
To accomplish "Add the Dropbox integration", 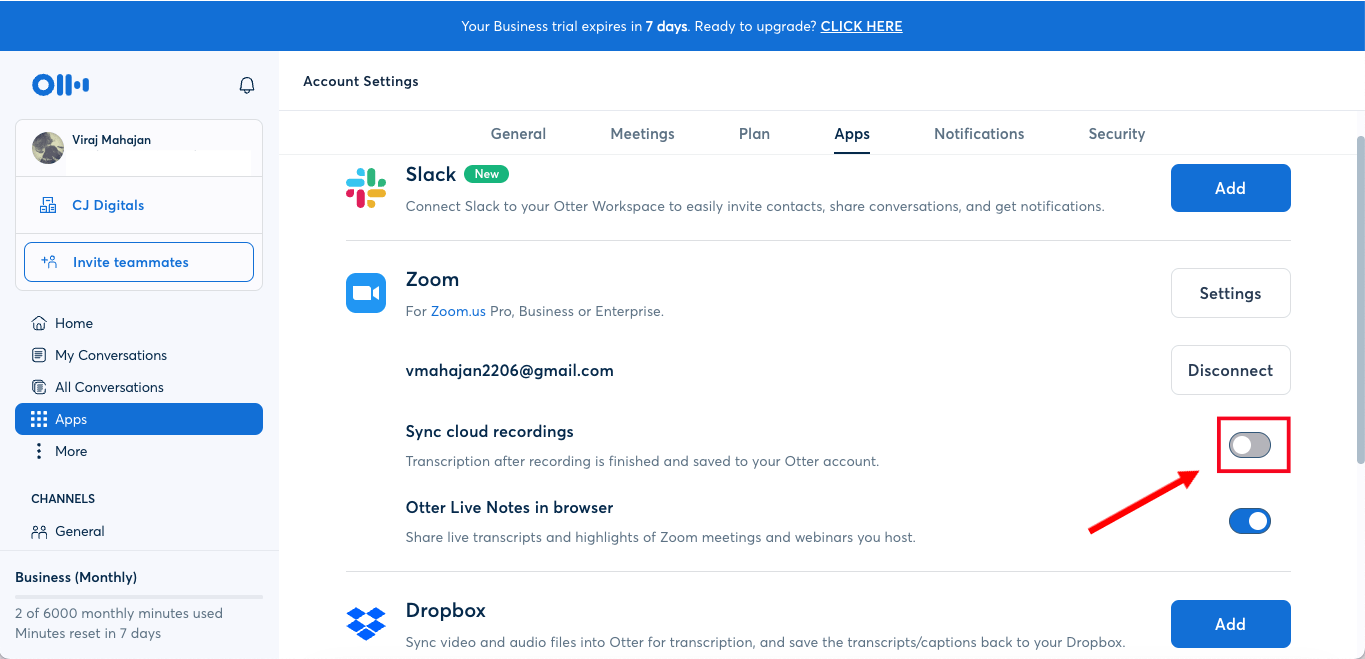I will 1230,624.
